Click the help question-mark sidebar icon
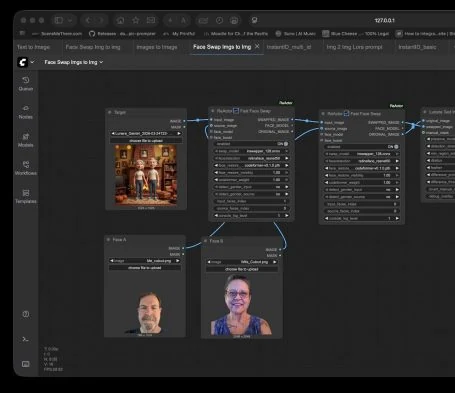The width and height of the screenshot is (455, 393). pyautogui.click(x=26, y=314)
